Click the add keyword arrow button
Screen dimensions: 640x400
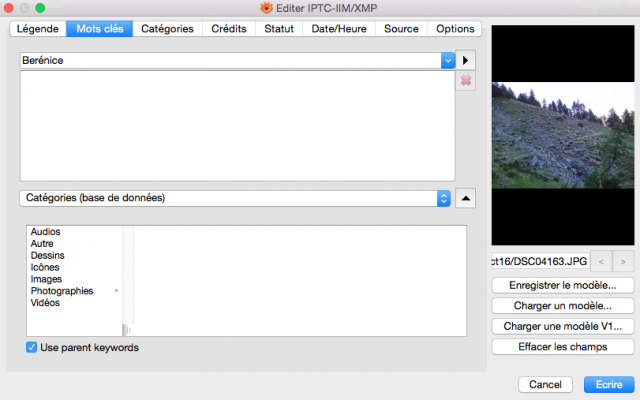point(465,60)
